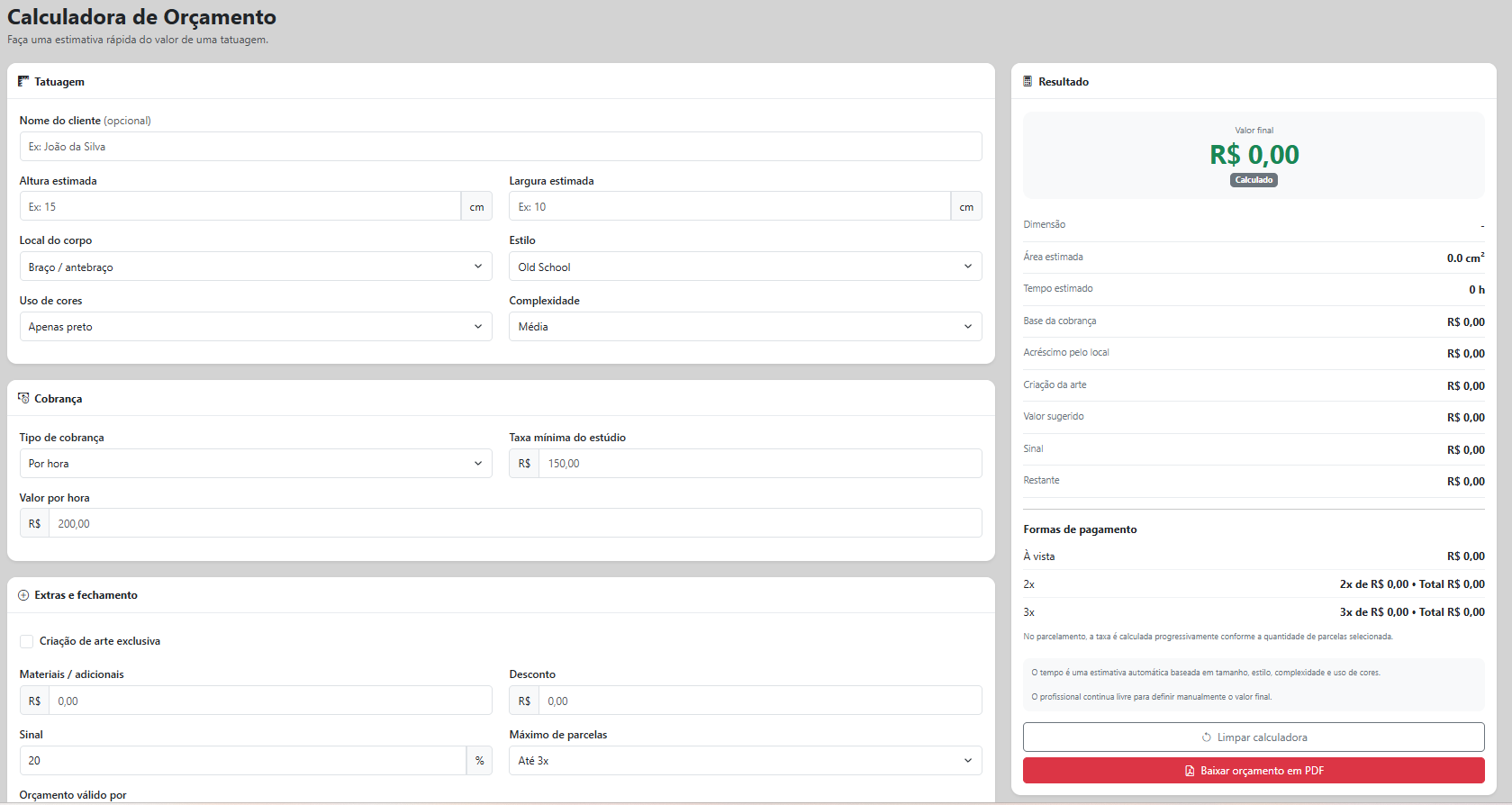Click the '2x de R$ 0,00' installment text

tap(1374, 584)
